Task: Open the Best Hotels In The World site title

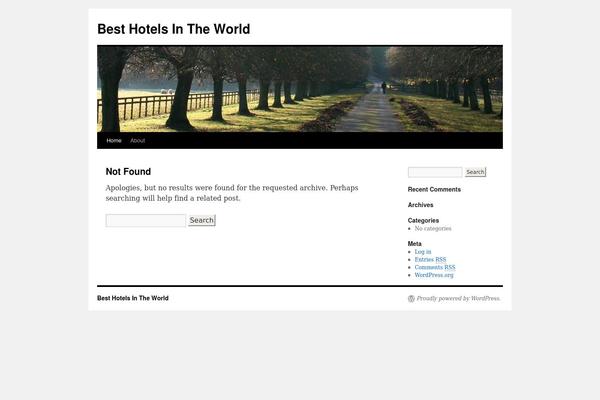Action: (x=174, y=29)
